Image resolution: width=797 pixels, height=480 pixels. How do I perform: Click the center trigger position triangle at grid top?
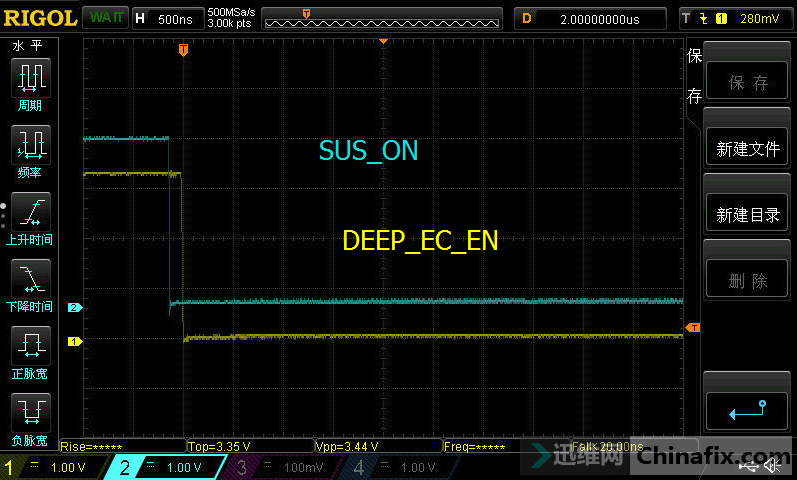[x=384, y=41]
